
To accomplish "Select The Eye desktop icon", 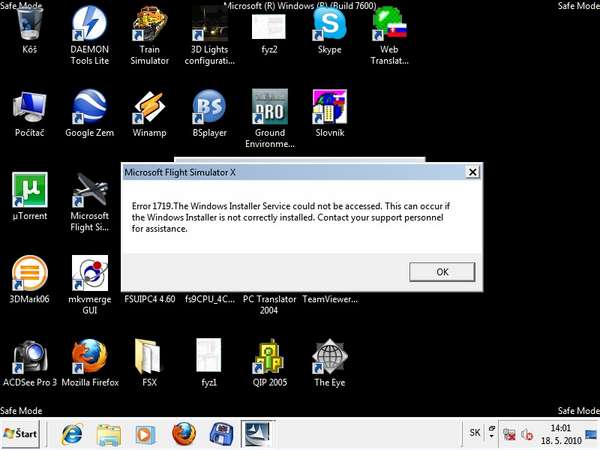I will point(329,356).
